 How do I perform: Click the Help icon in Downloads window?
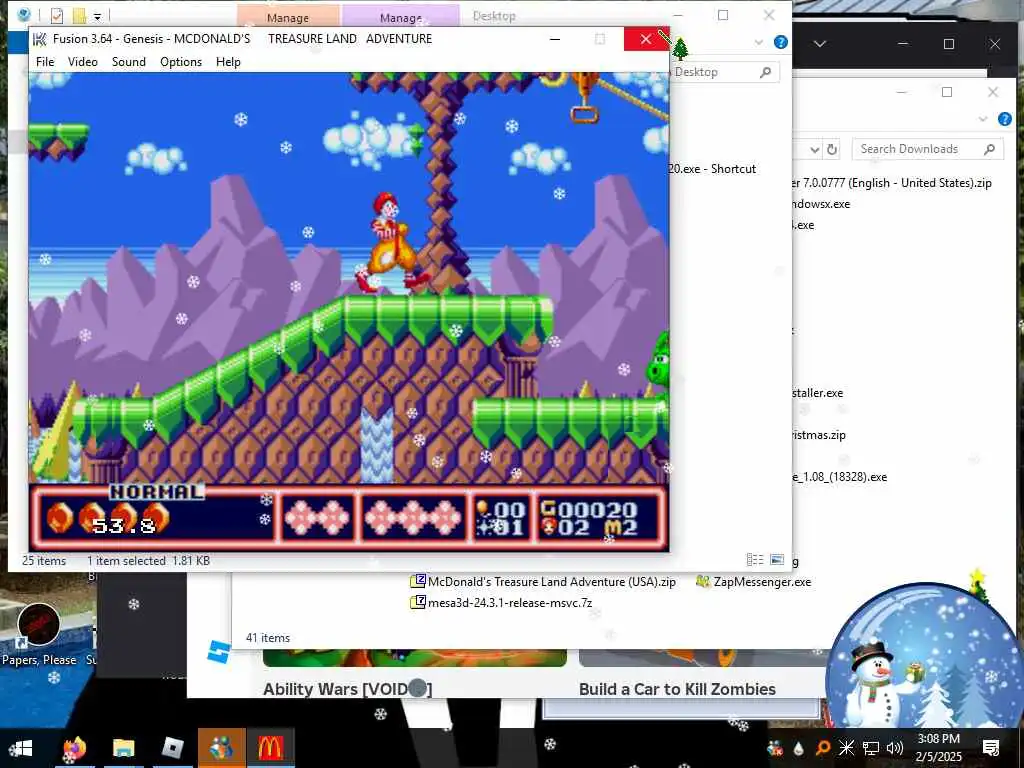pos(1005,119)
